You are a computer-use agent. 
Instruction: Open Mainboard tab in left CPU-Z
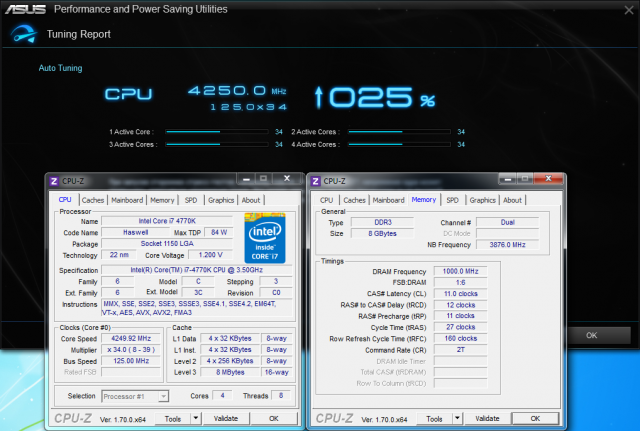127,200
